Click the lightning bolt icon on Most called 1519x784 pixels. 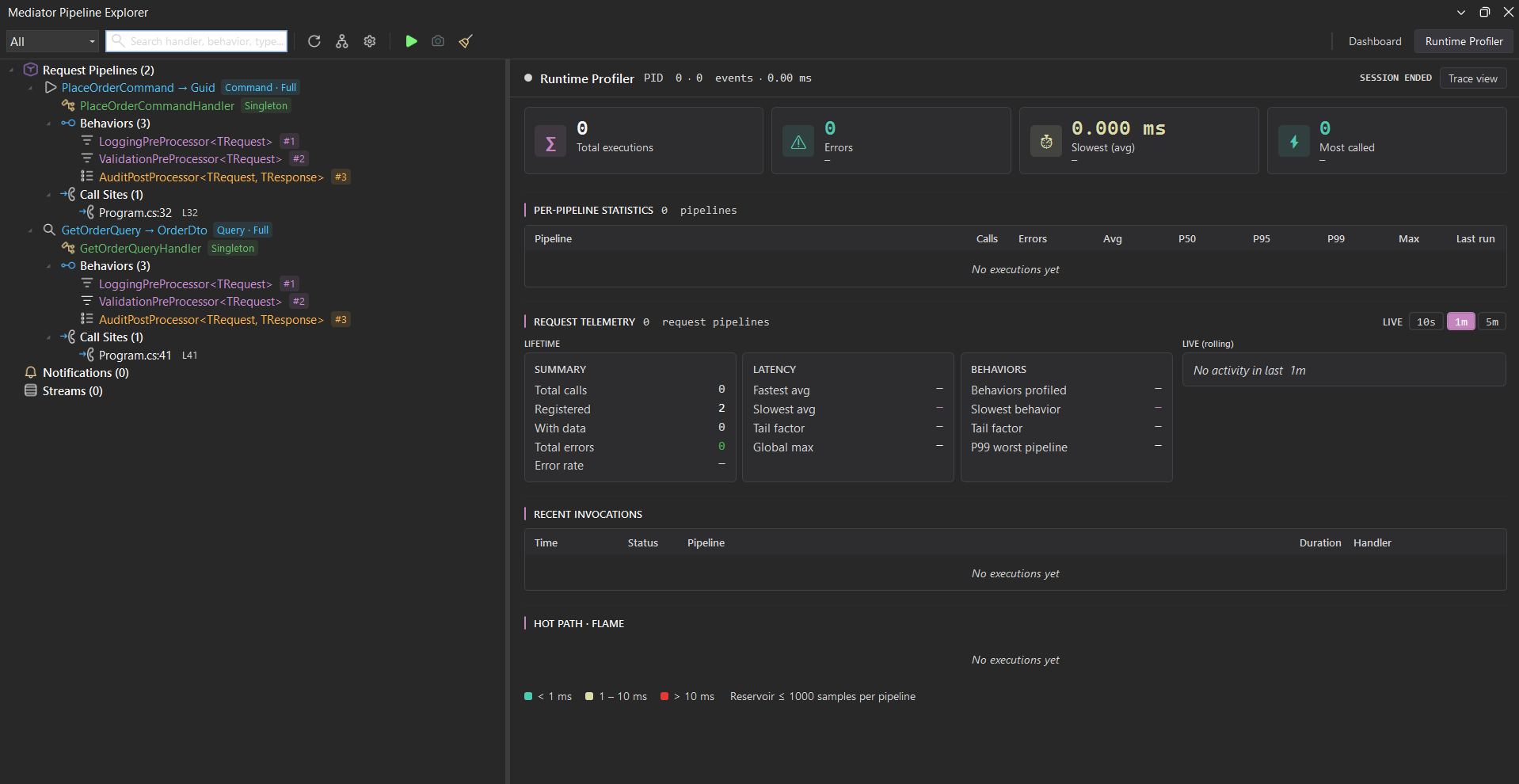pyautogui.click(x=1294, y=141)
